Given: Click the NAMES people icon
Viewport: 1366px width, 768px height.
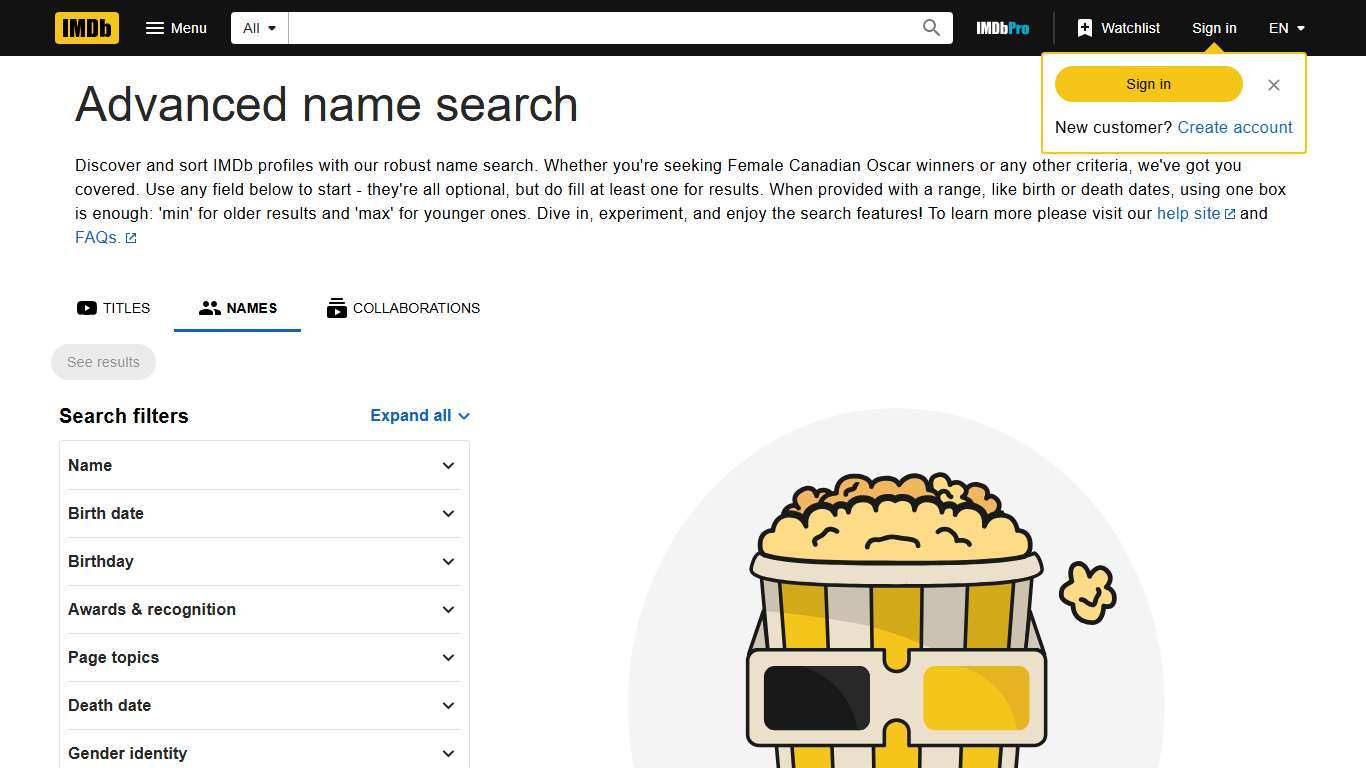Looking at the screenshot, I should click(x=210, y=308).
